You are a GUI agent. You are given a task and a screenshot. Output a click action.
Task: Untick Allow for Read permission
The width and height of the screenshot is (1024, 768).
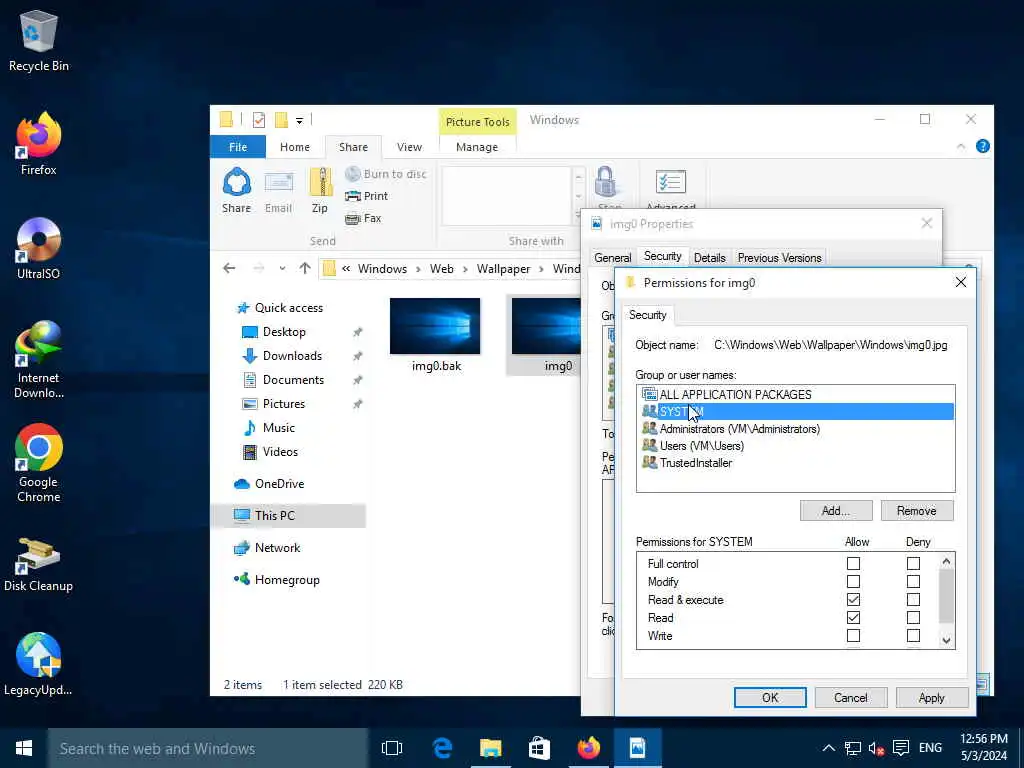click(853, 618)
